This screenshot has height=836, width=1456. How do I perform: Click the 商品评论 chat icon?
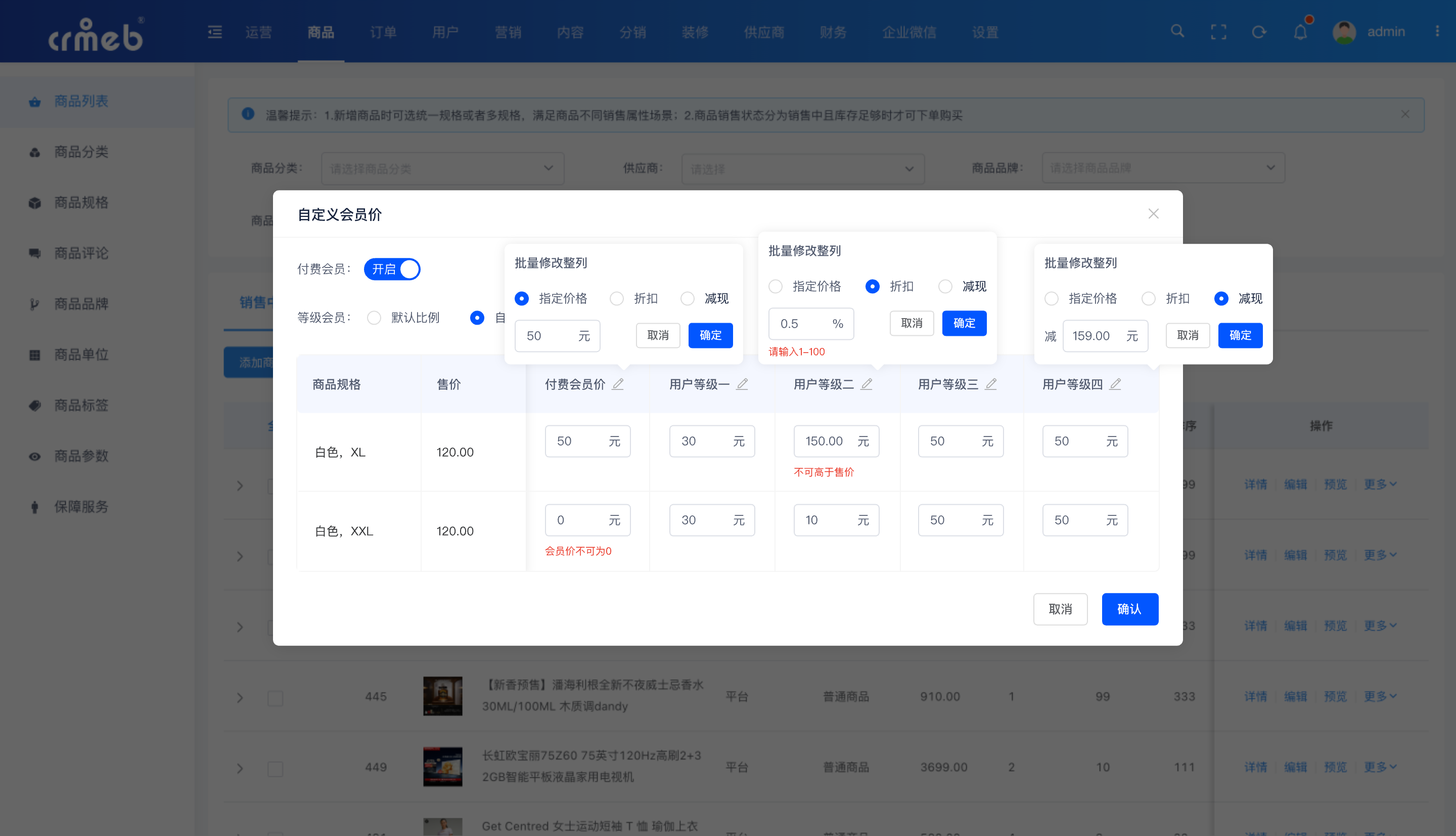(x=35, y=253)
